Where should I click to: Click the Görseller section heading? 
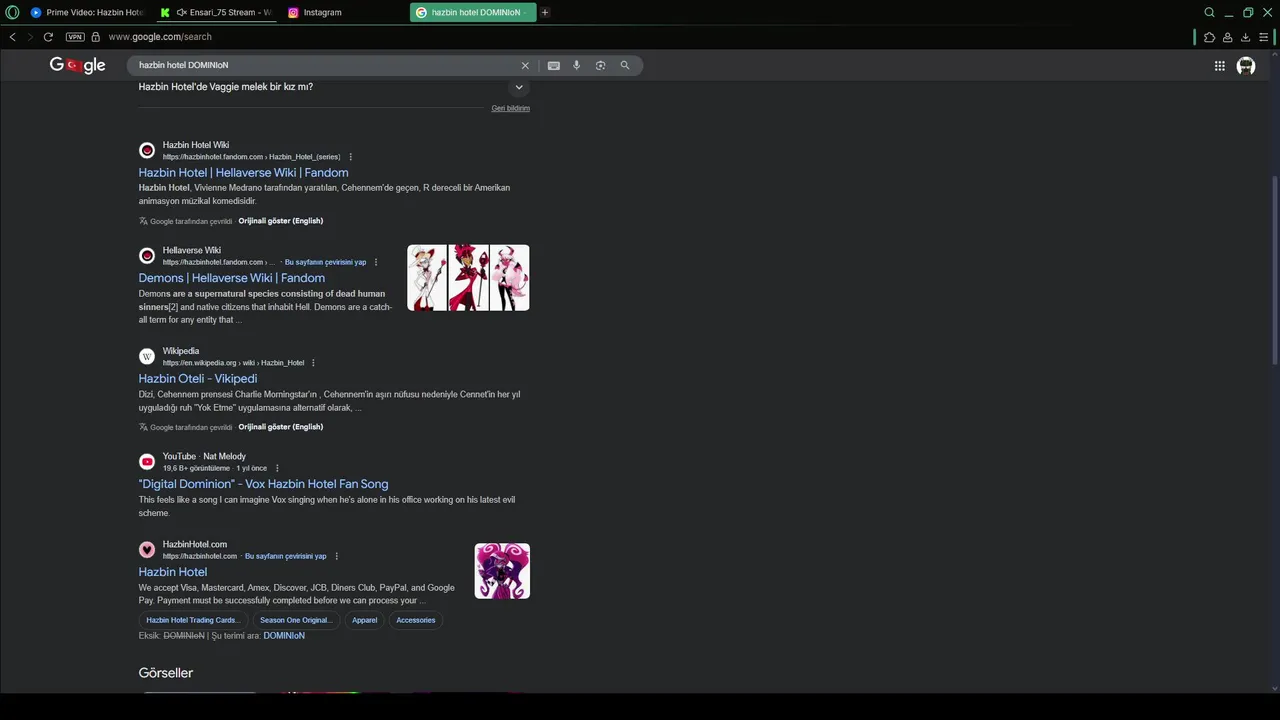pyautogui.click(x=166, y=673)
